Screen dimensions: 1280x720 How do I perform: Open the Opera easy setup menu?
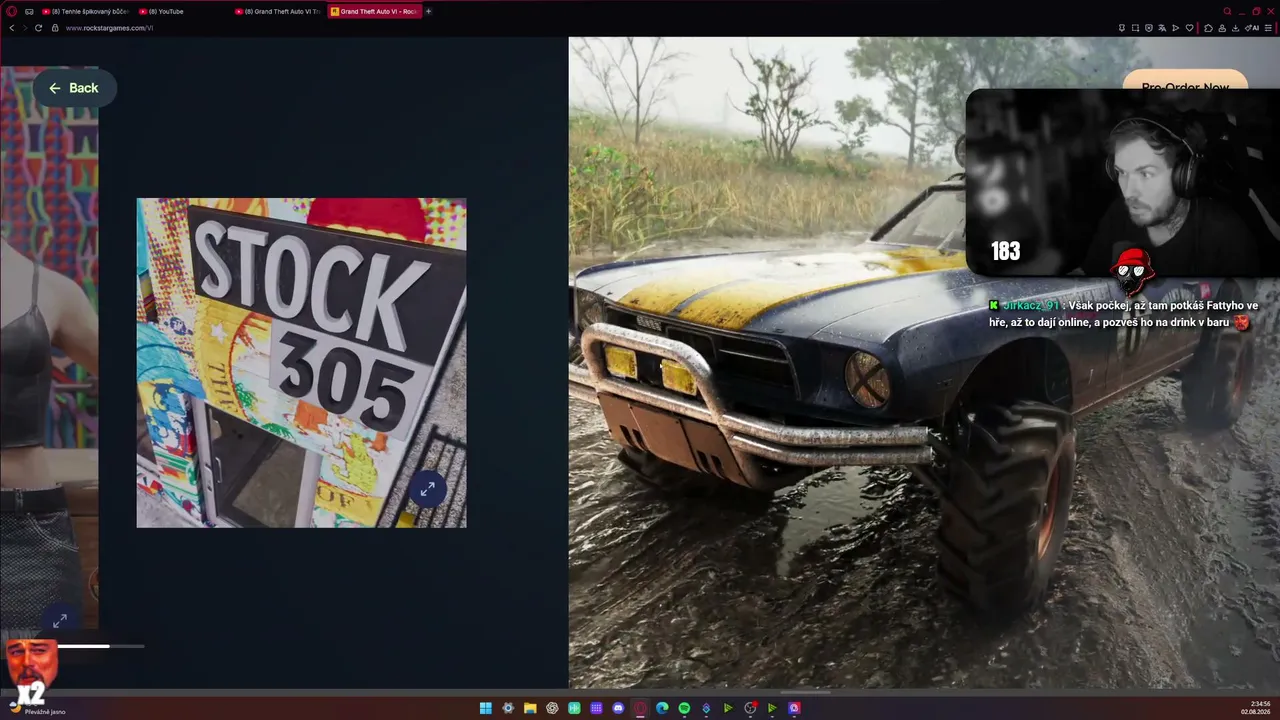1269,28
